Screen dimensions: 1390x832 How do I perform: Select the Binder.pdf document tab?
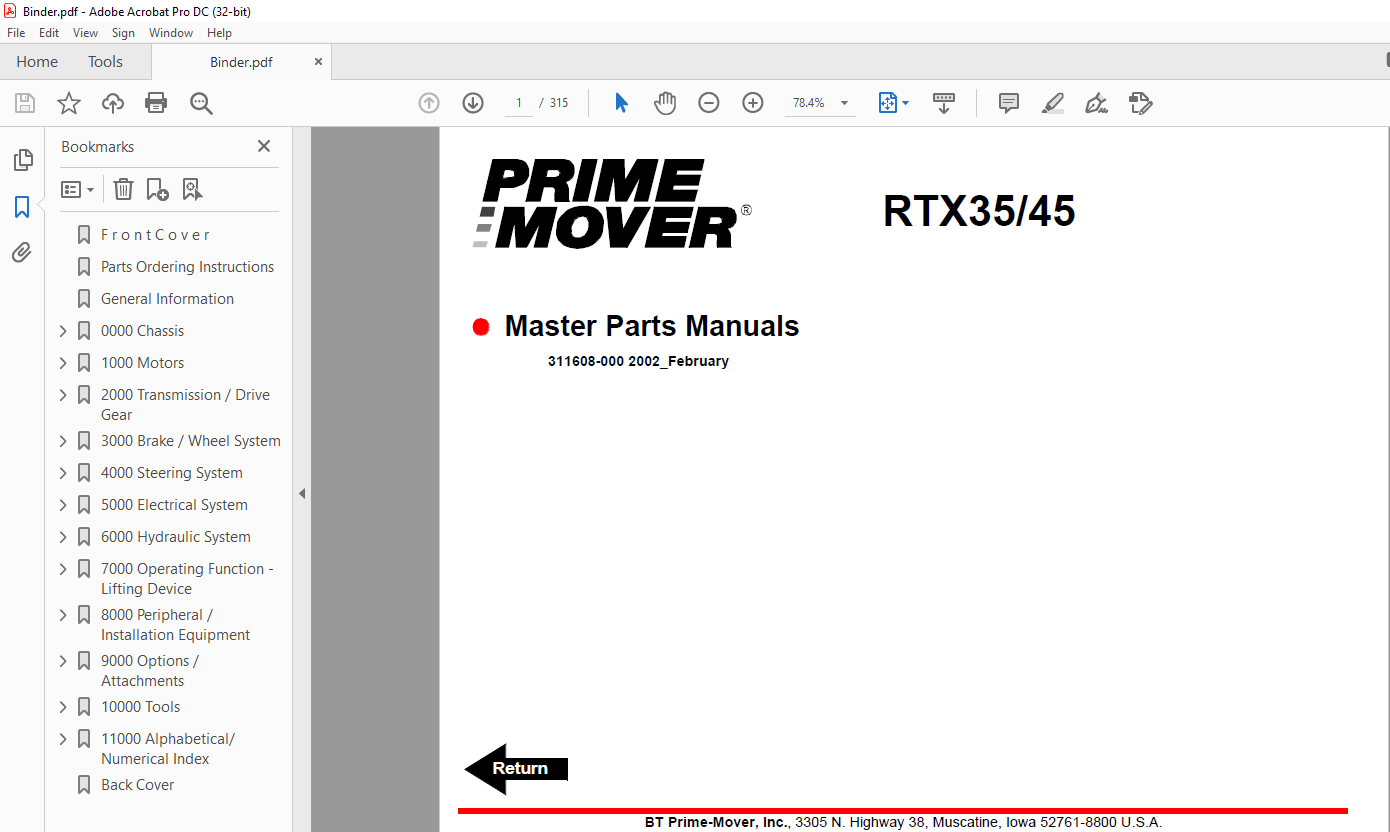click(241, 62)
